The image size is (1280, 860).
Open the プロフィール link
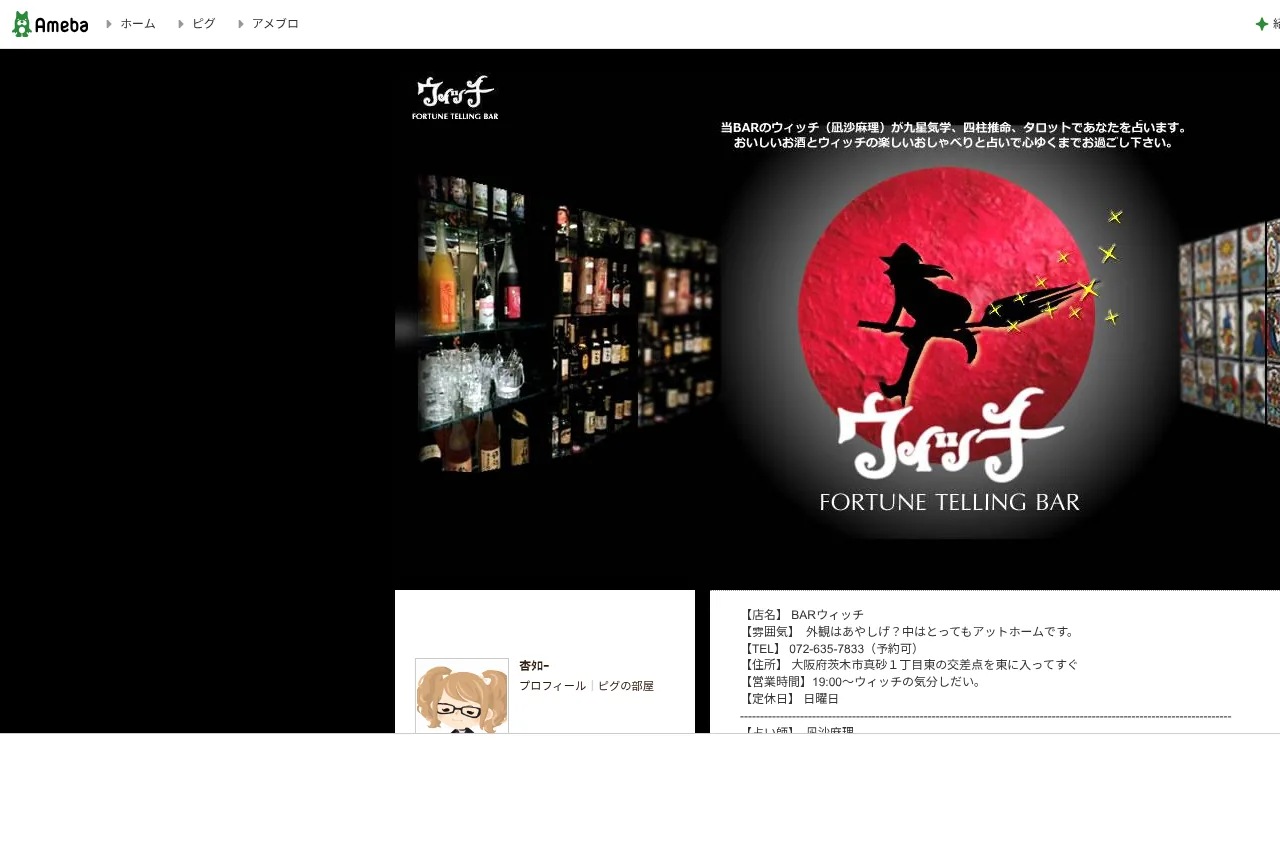pos(552,686)
